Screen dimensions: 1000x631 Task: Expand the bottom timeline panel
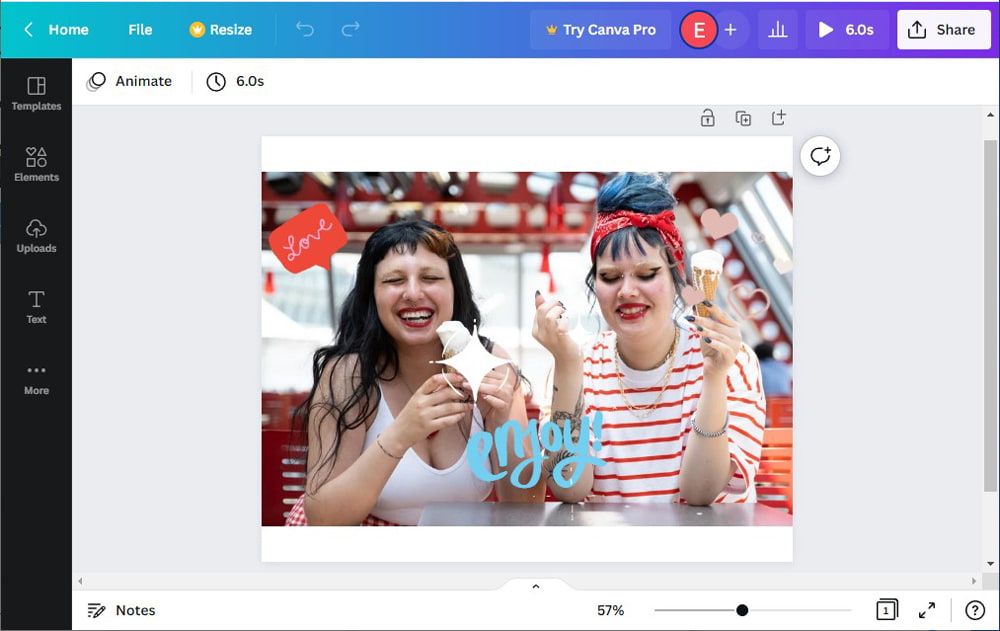(535, 585)
